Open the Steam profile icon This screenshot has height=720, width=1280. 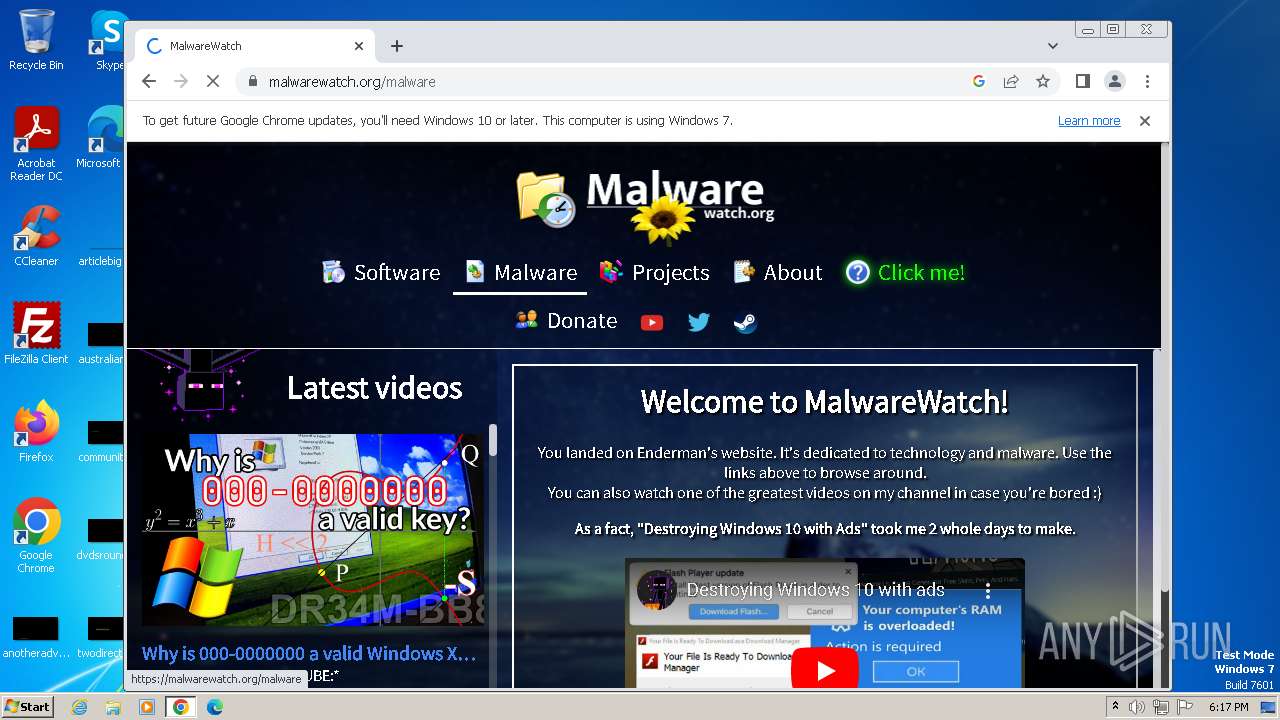[745, 322]
